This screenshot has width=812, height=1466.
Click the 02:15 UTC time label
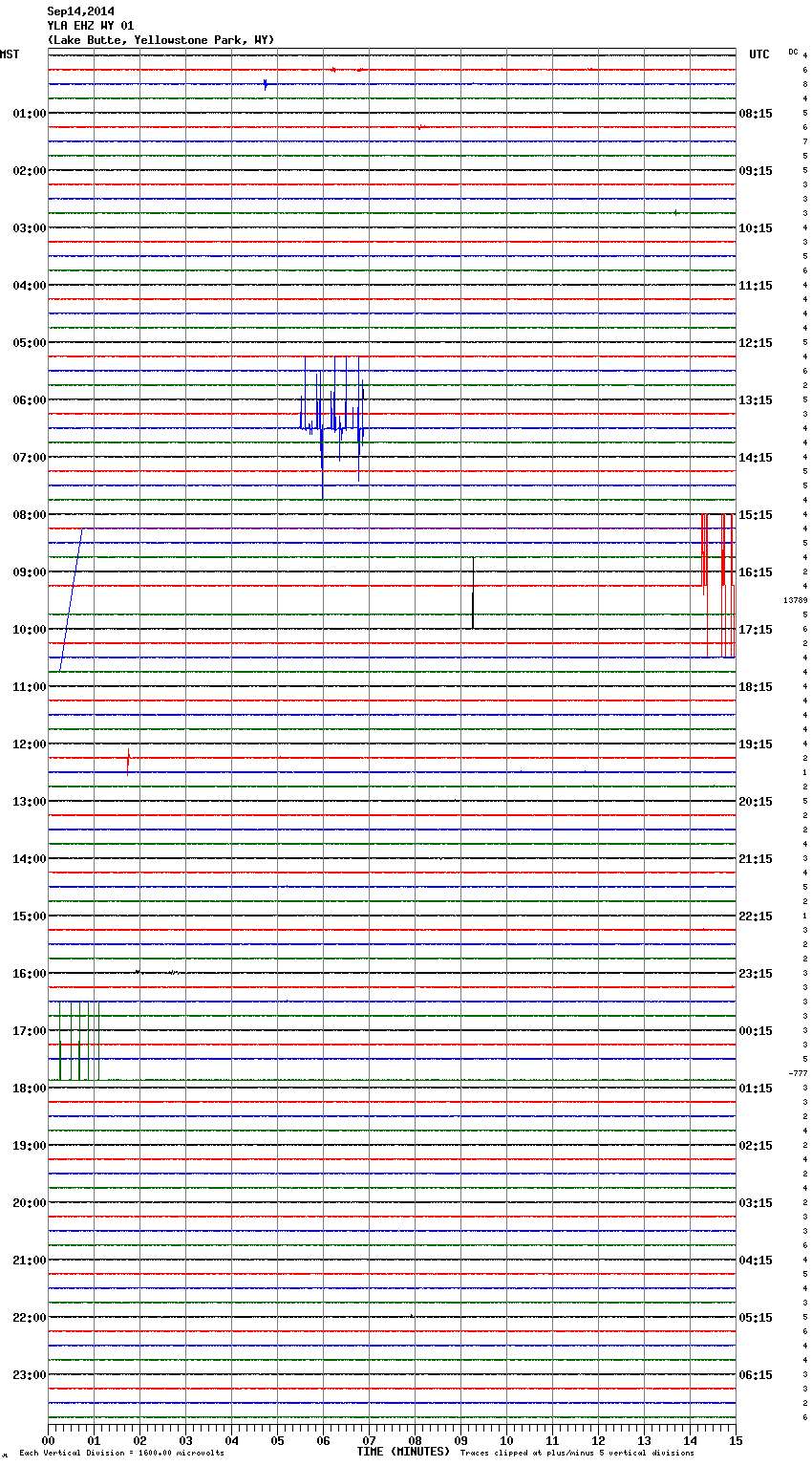[x=756, y=1146]
